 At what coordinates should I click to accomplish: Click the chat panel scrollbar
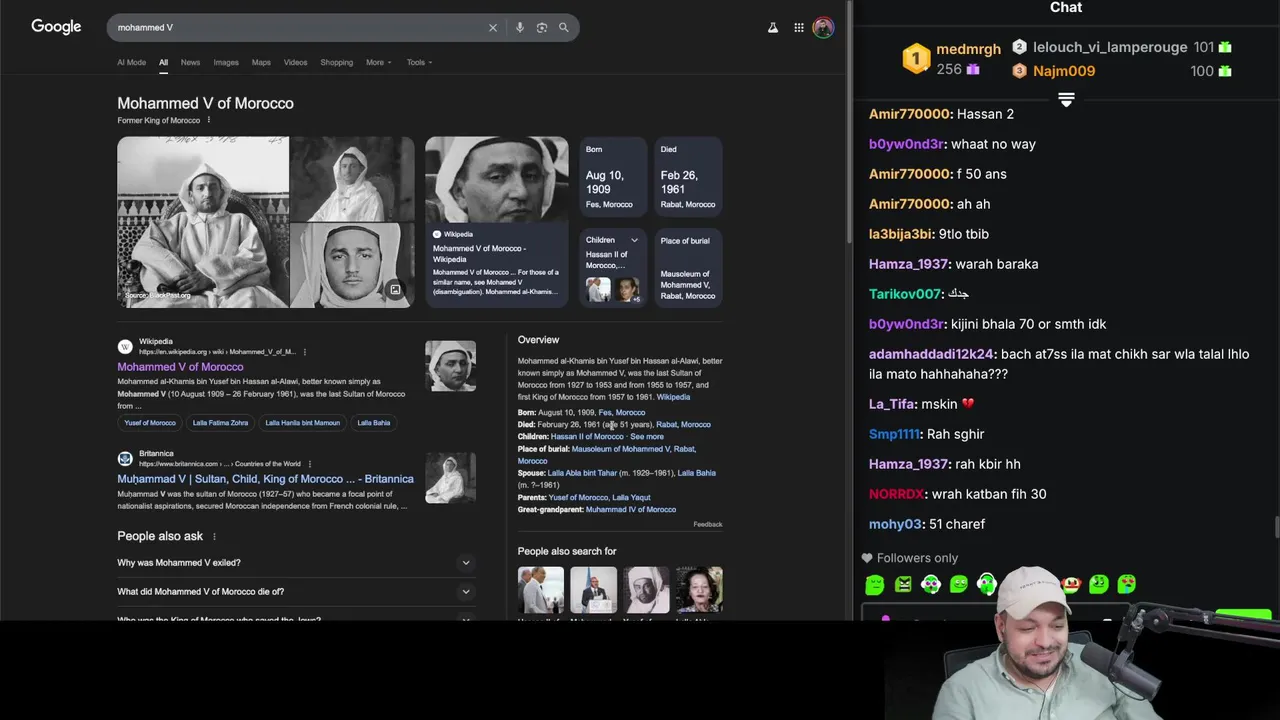[1276, 526]
